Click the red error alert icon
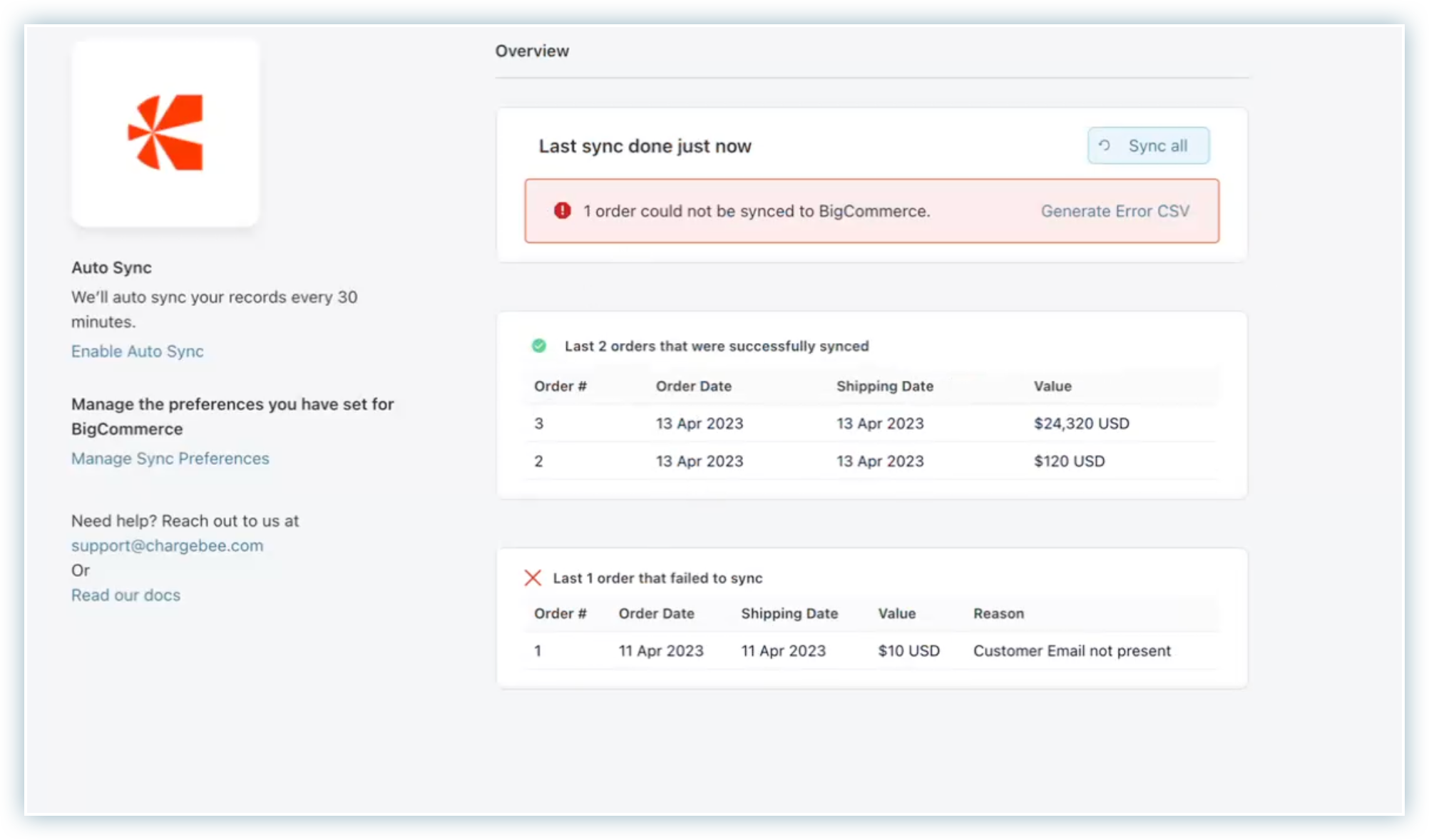This screenshot has width=1429, height=840. coord(563,211)
